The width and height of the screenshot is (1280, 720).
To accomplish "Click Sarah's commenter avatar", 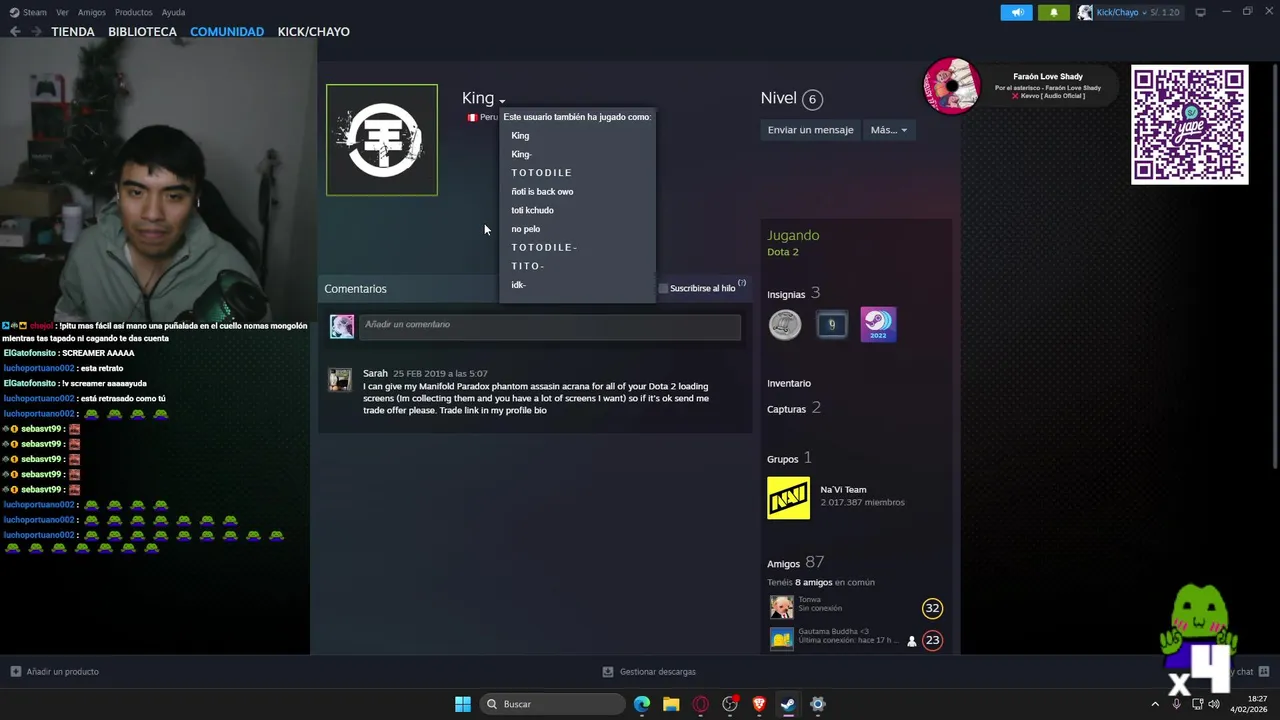I will [341, 380].
